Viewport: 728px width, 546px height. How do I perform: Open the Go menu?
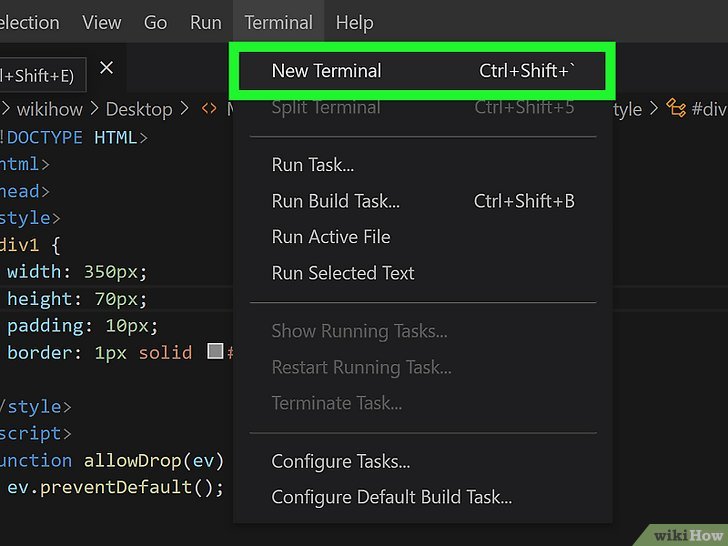click(155, 22)
